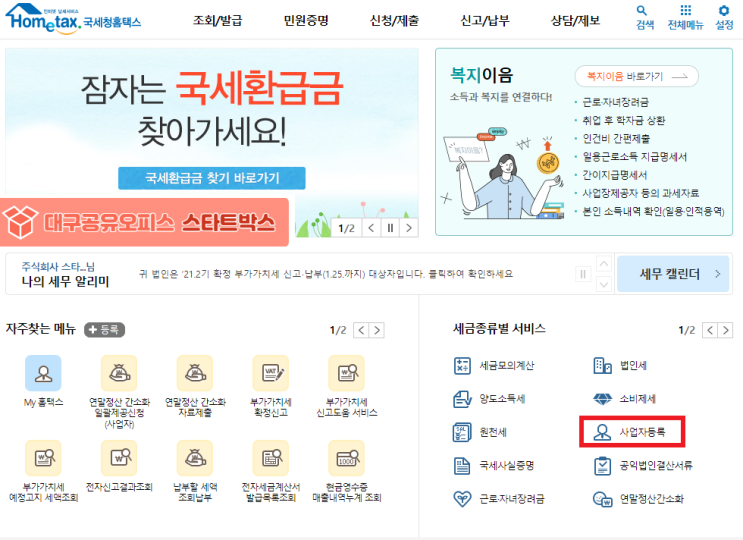The image size is (743, 540).
Task: Open 부가가치세 신고도움 서비스 icon
Action: pos(346,373)
